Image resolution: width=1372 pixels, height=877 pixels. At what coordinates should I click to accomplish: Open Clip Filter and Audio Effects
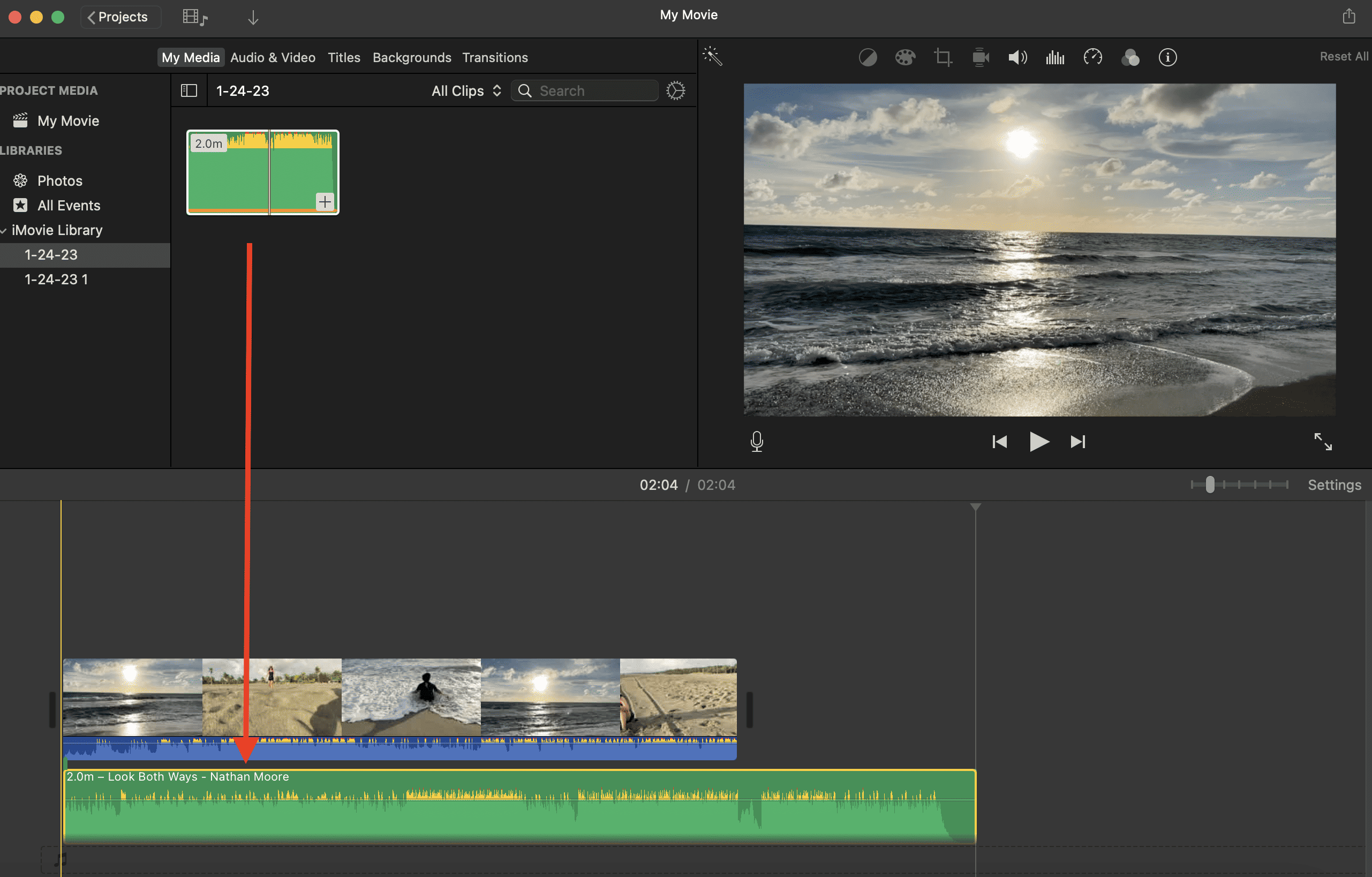tap(1130, 57)
